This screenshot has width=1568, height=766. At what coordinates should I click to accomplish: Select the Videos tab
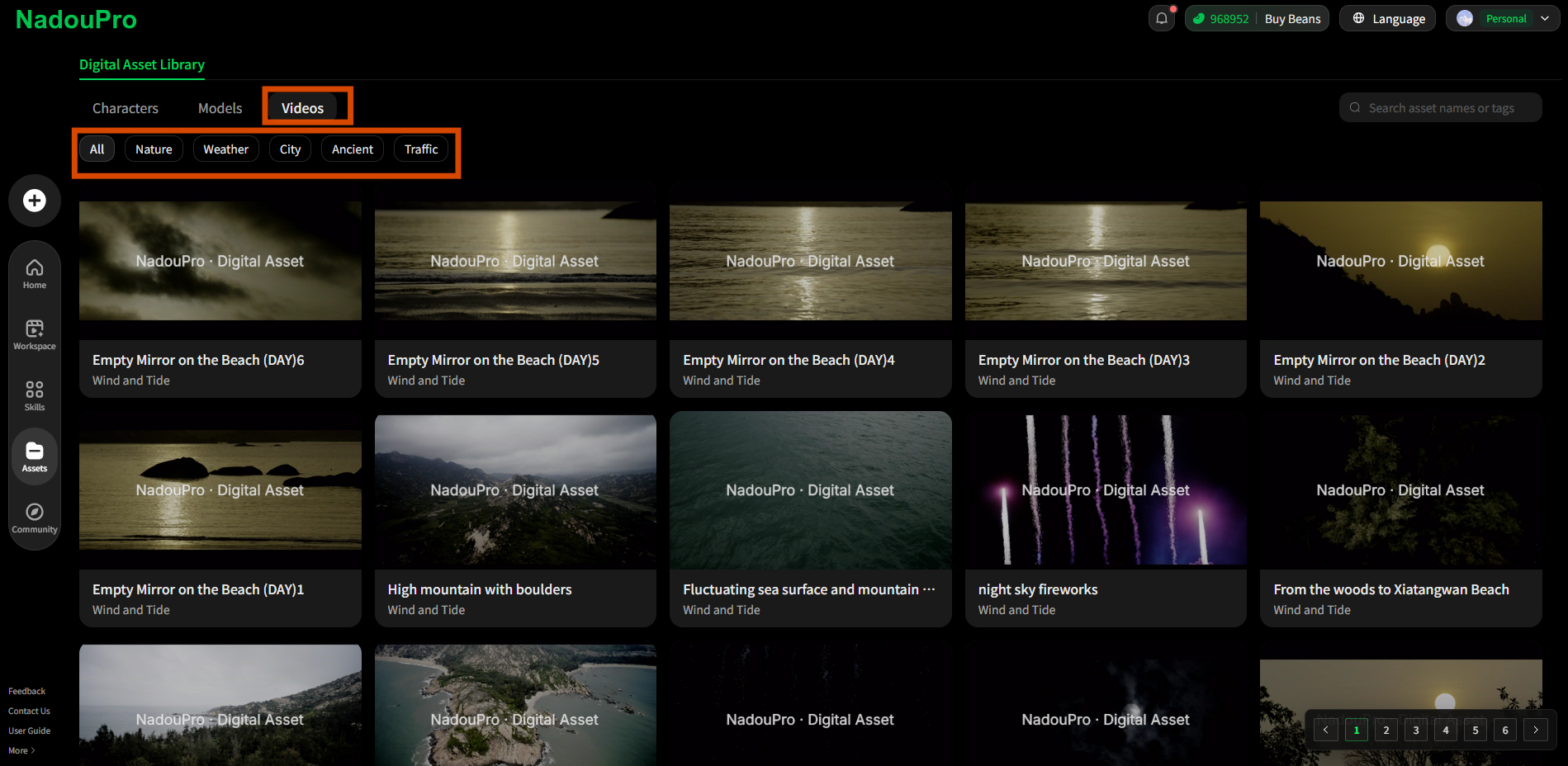click(302, 108)
